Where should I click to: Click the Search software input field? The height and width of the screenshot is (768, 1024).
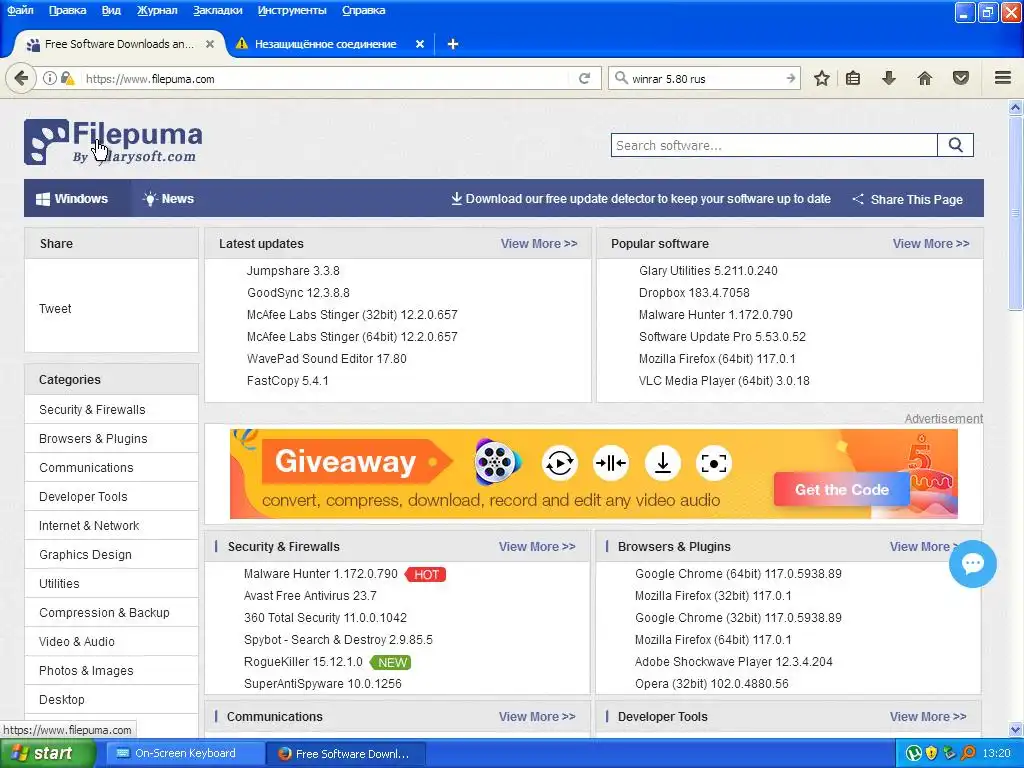pyautogui.click(x=775, y=145)
